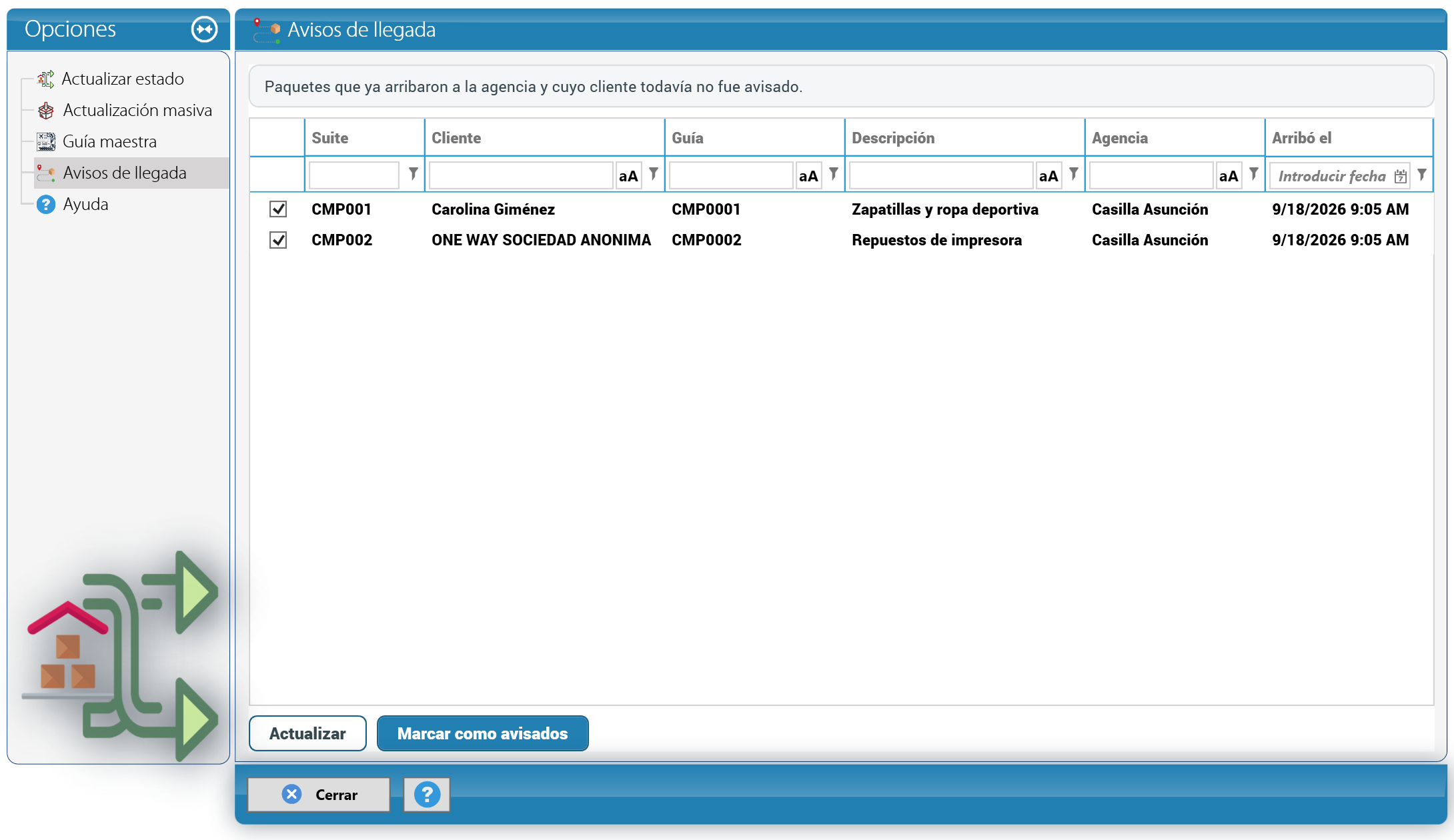Open the calendar picker in Arribó el filter
Image resolution: width=1454 pixels, height=840 pixels.
point(1400,176)
